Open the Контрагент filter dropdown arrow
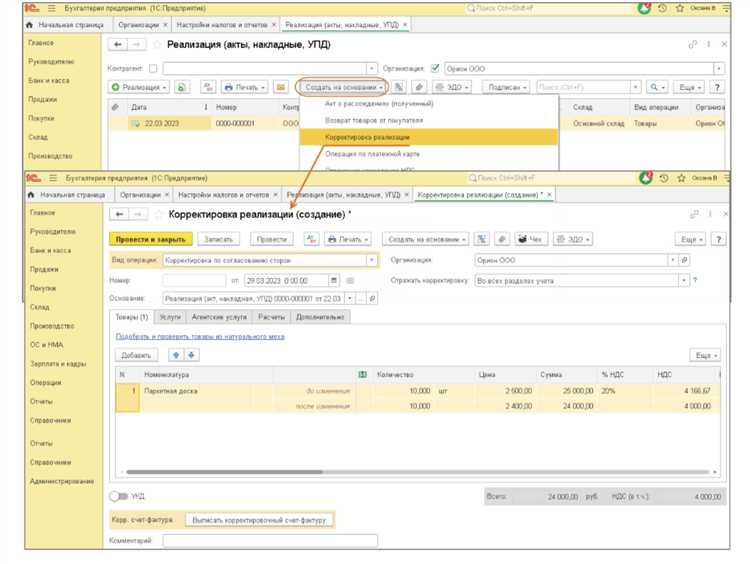 [x=372, y=68]
